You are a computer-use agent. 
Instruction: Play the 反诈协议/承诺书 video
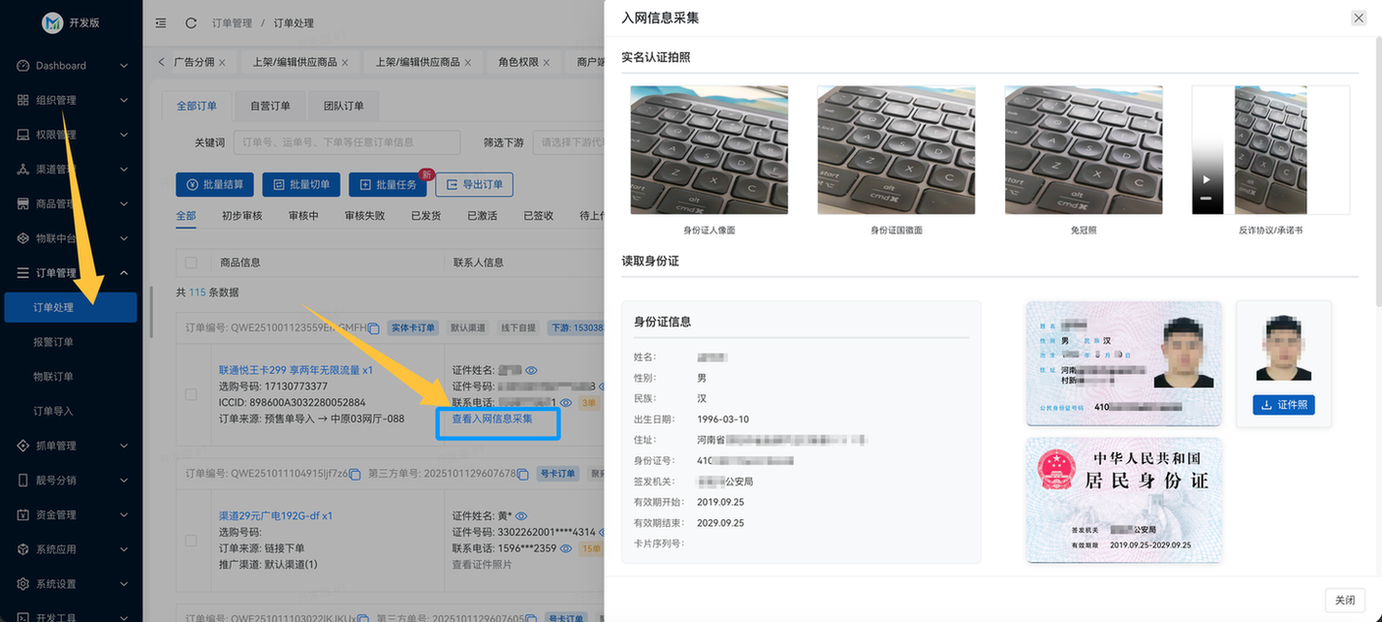(x=1206, y=180)
